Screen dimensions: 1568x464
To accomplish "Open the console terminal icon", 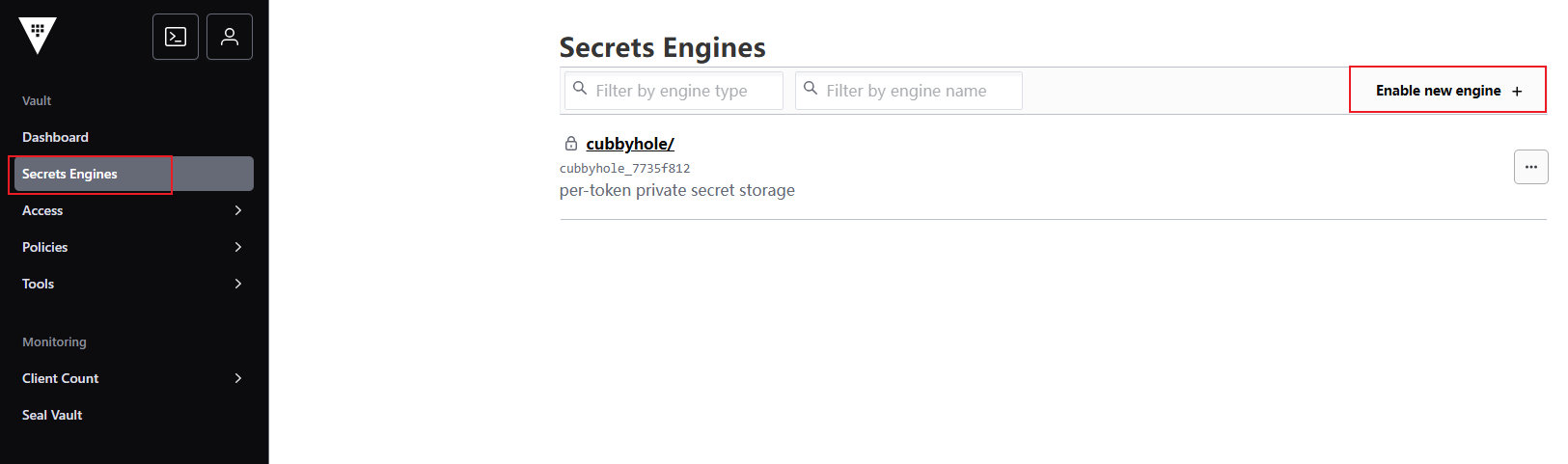I will (176, 37).
